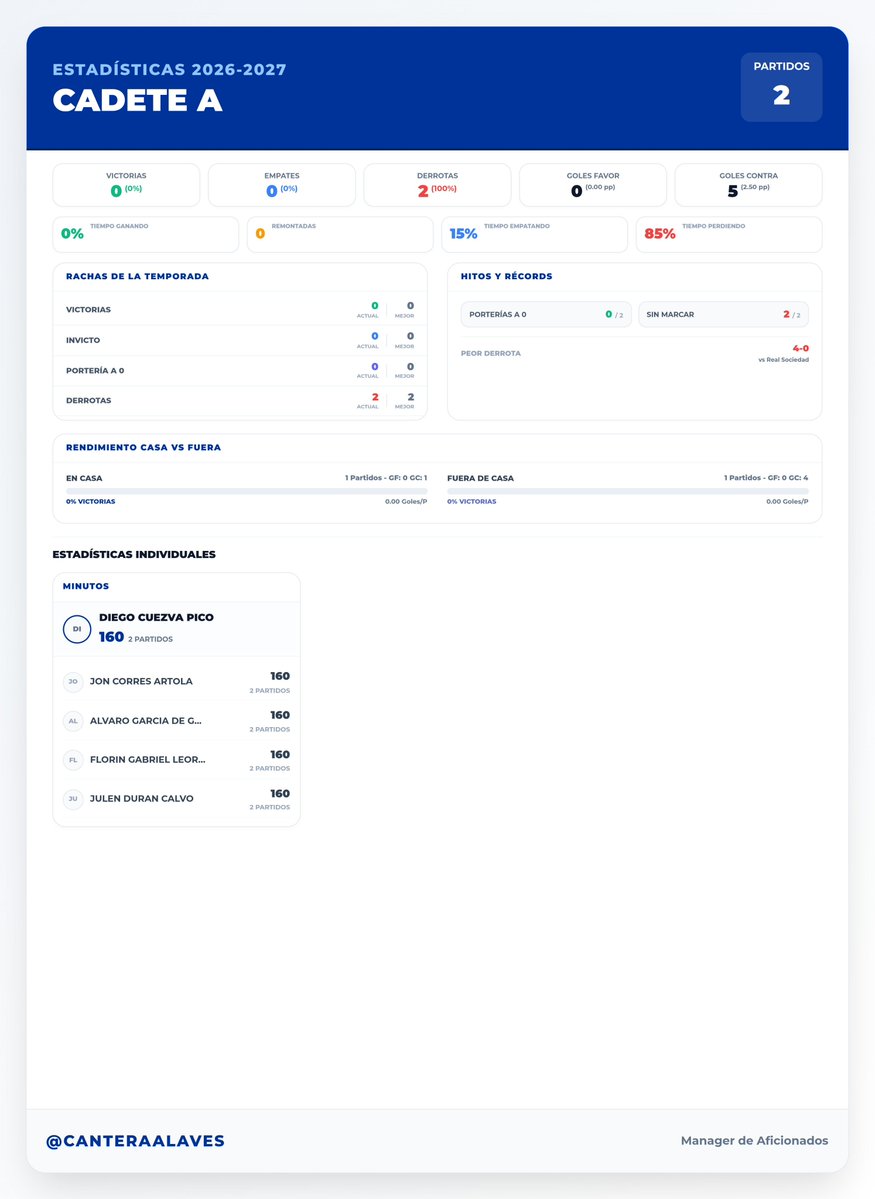
Task: Click the Portería a 0 streak row label
Action: click(95, 370)
